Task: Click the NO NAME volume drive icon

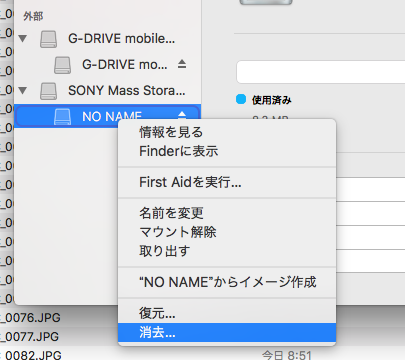Action: coord(63,117)
